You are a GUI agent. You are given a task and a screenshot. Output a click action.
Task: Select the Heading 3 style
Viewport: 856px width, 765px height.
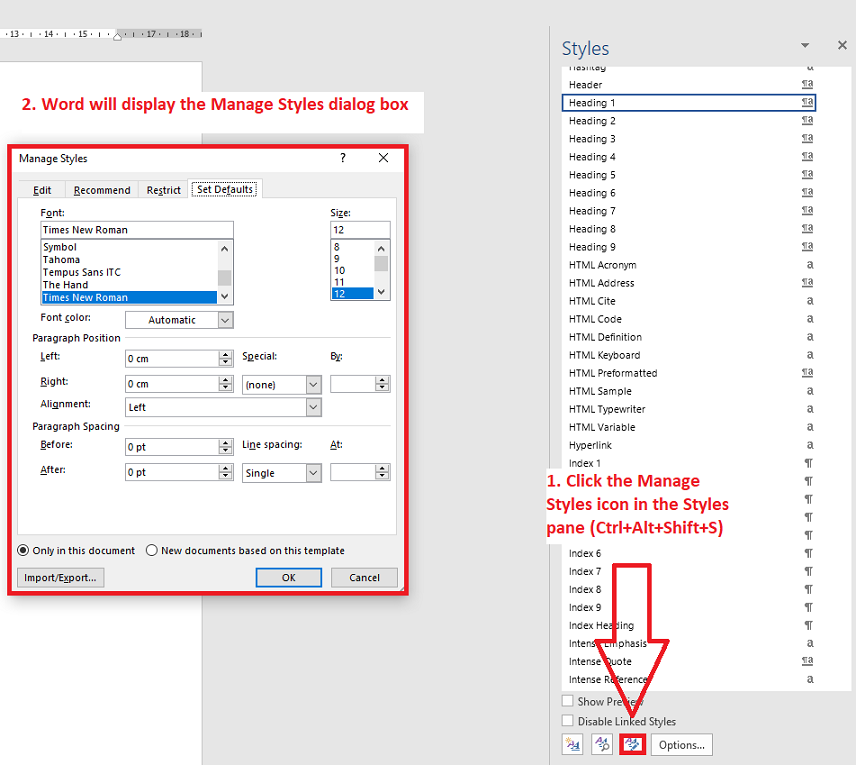(x=689, y=138)
